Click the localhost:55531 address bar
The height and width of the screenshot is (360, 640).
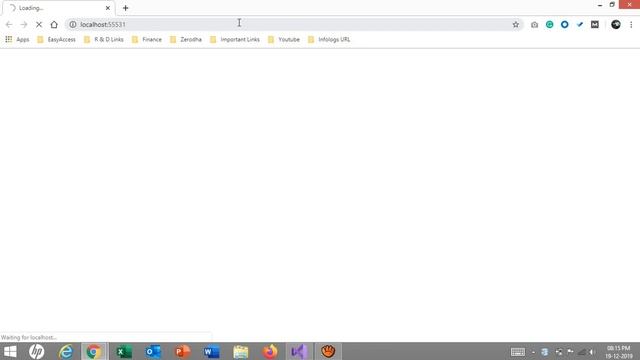294,24
